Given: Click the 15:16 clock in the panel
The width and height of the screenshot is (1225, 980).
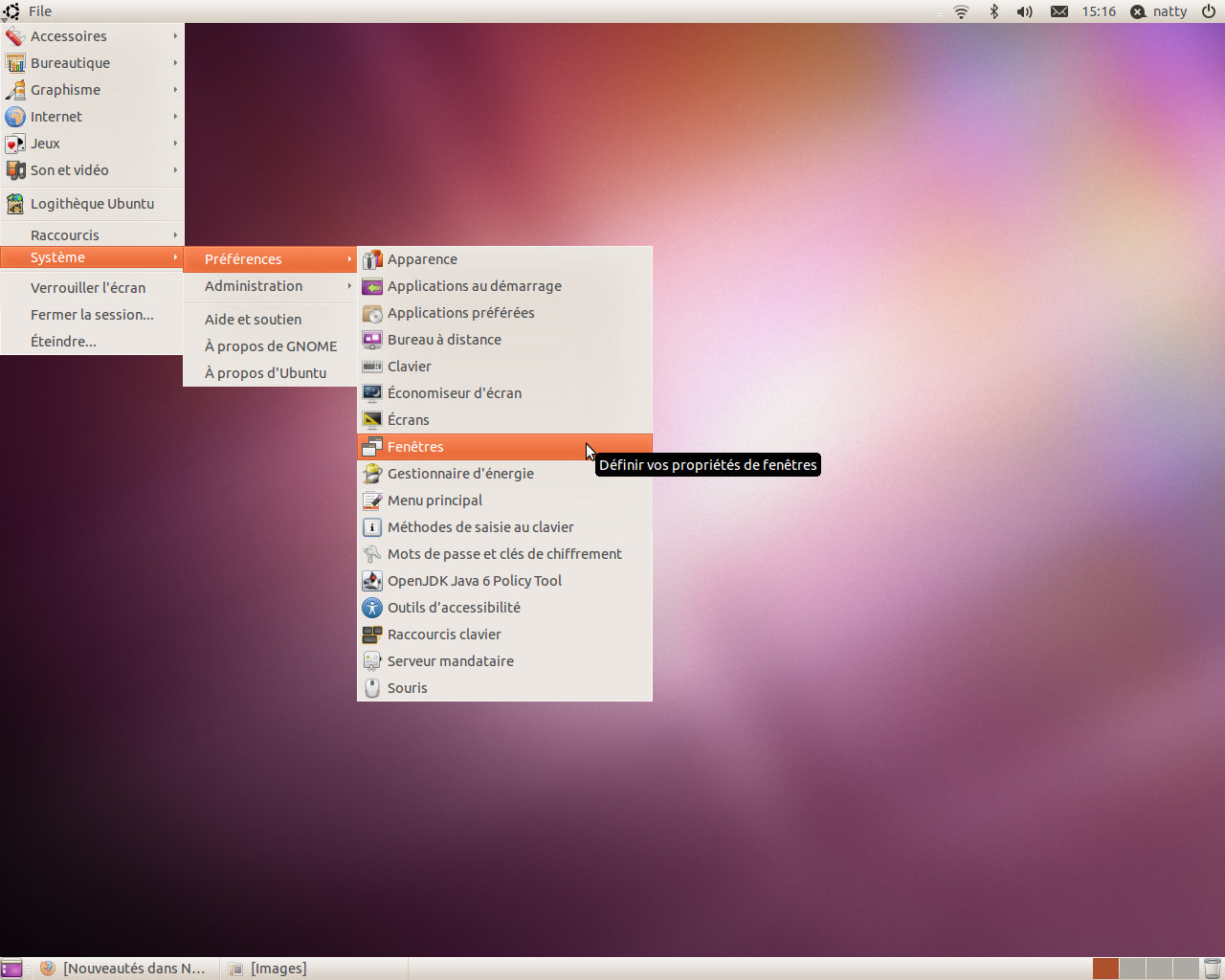Looking at the screenshot, I should tap(1099, 11).
